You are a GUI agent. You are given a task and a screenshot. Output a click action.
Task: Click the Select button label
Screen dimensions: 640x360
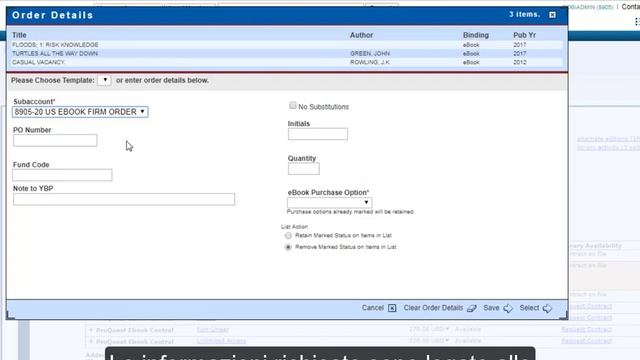click(x=529, y=308)
